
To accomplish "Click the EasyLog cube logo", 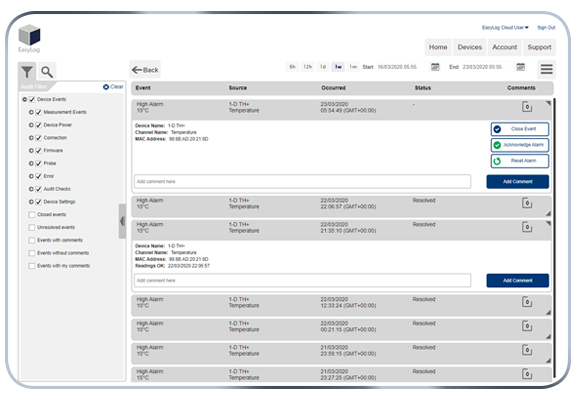I will coord(29,36).
